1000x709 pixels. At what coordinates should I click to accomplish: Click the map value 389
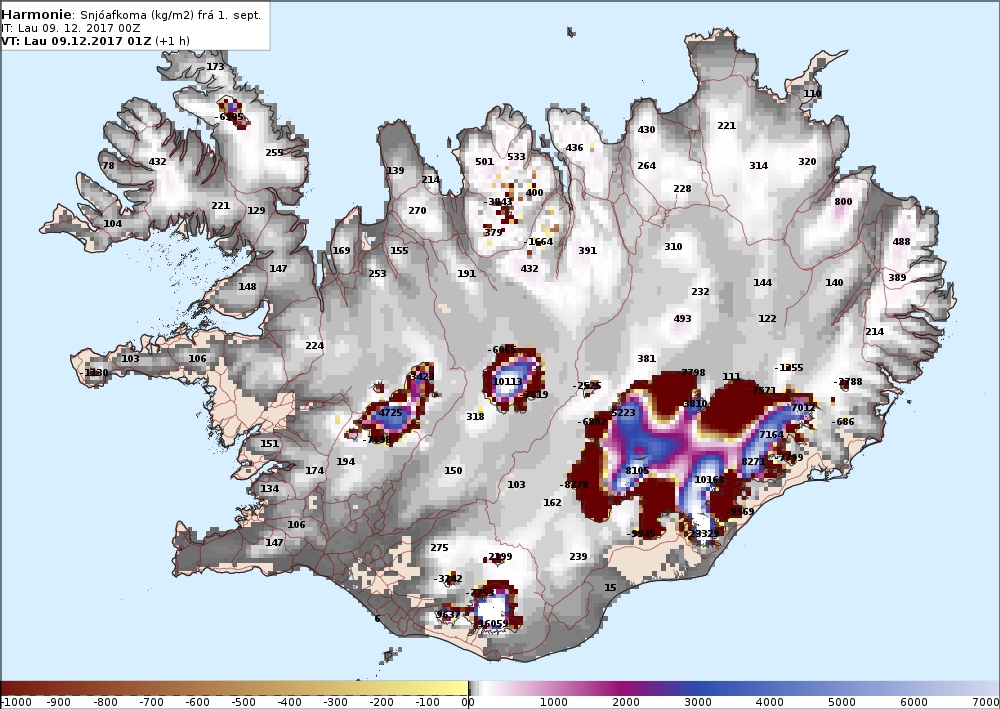point(897,277)
